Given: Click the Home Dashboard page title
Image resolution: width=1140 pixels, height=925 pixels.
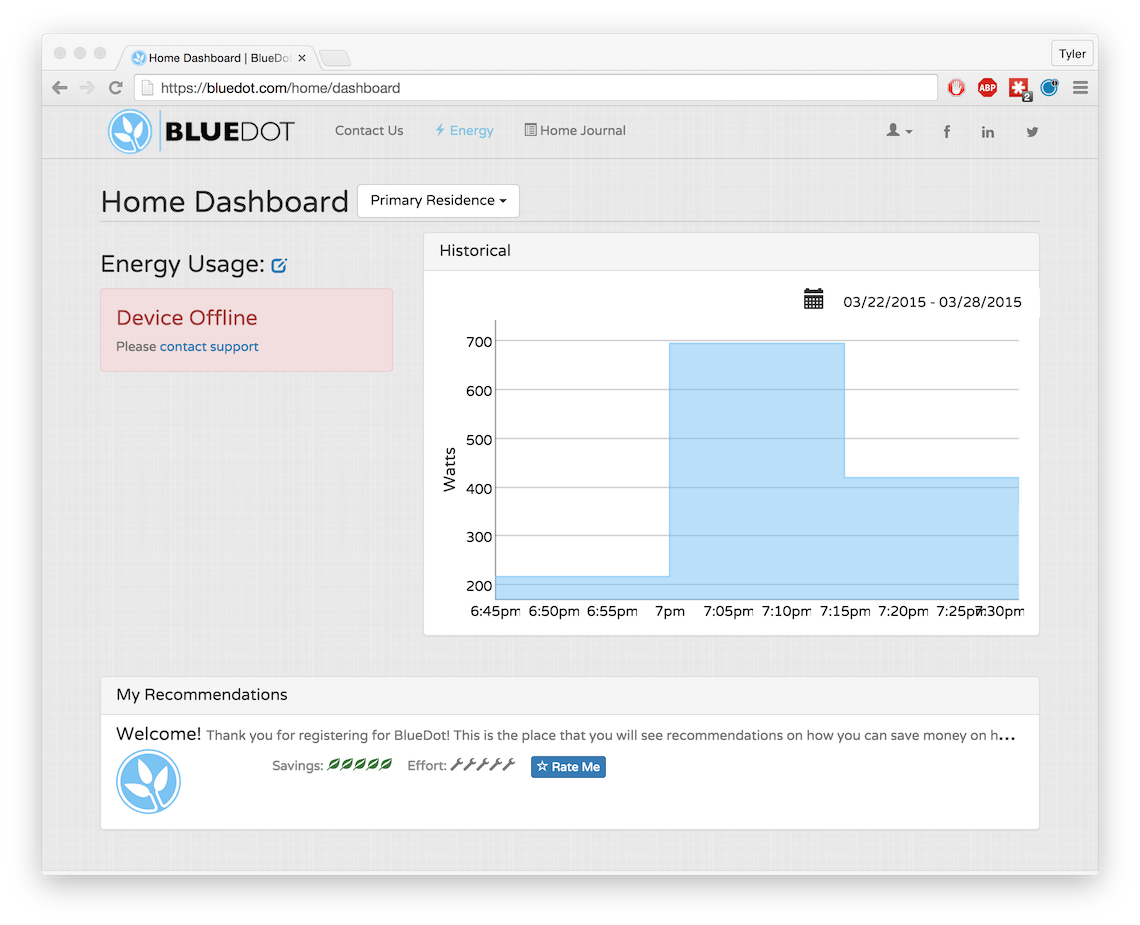Looking at the screenshot, I should coord(225,202).
